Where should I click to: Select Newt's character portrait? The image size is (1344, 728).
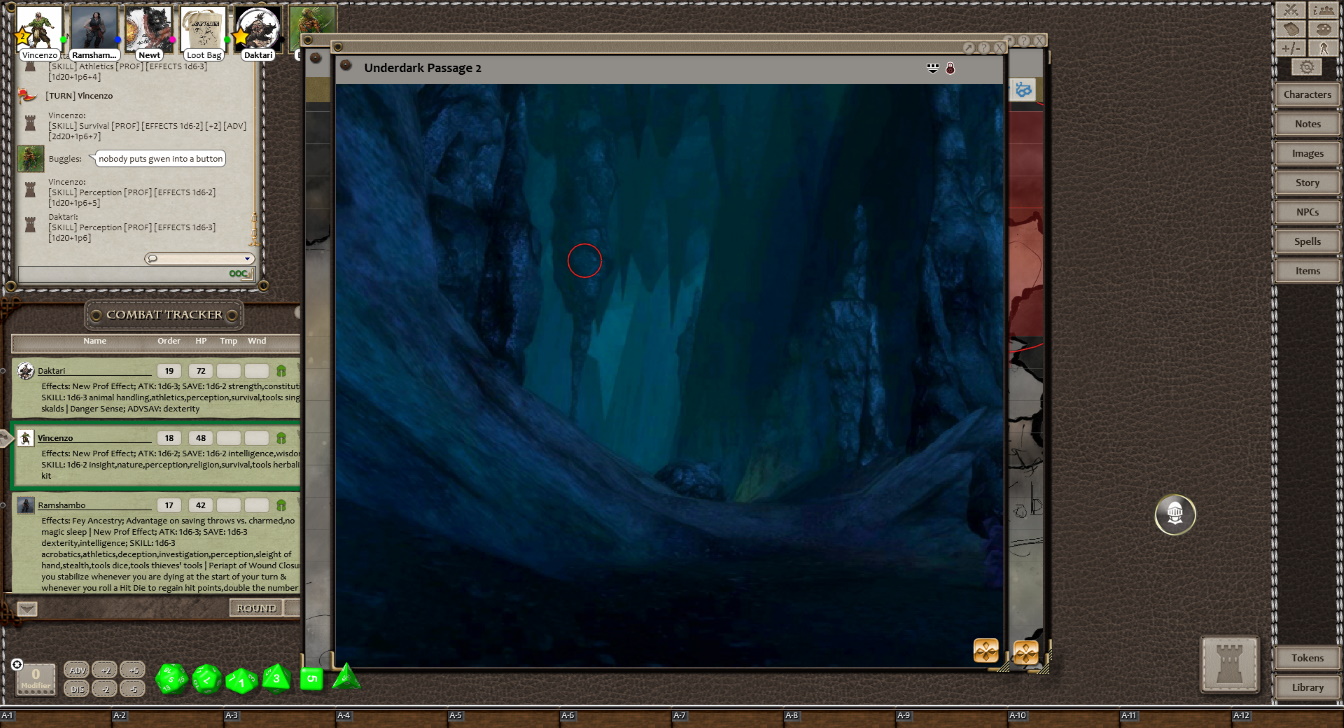point(149,27)
